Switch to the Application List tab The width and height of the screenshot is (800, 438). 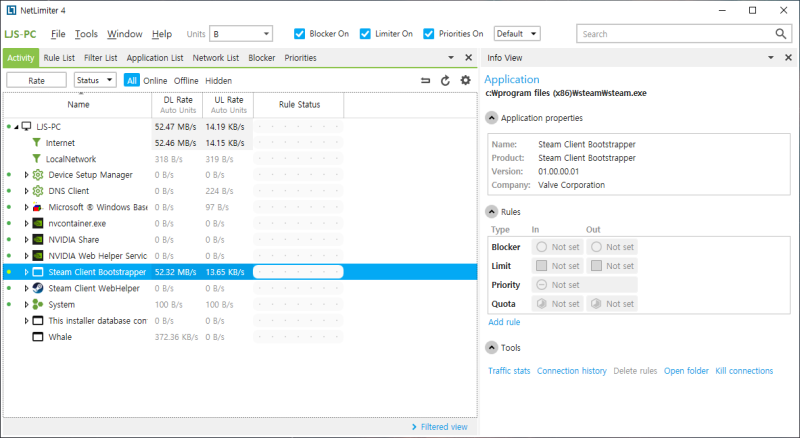155,58
